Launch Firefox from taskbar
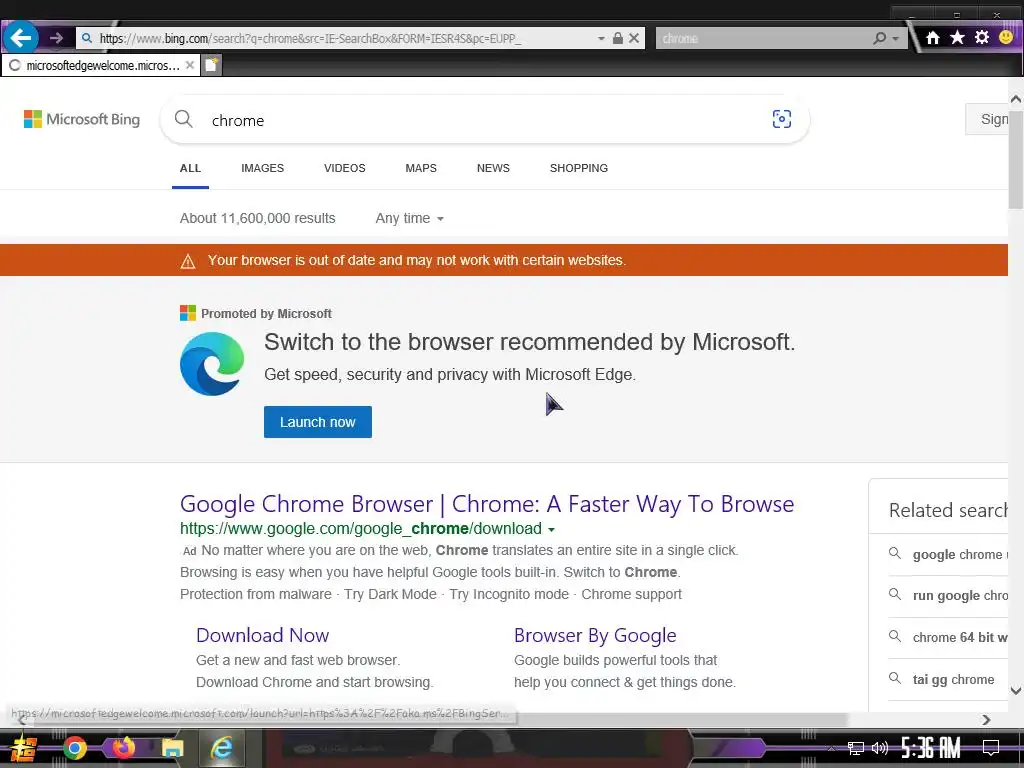Screen dimensions: 1024x768 click(x=123, y=747)
